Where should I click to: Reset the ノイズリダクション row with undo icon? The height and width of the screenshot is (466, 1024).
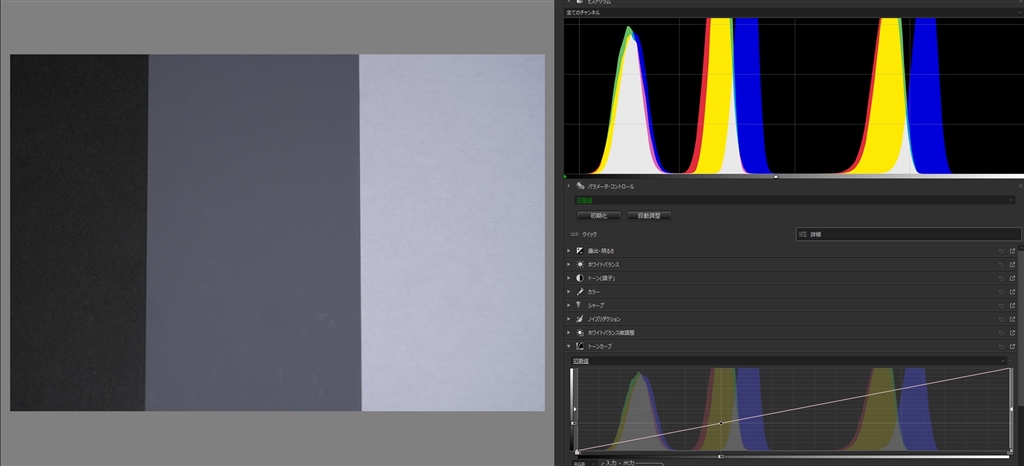1001,319
